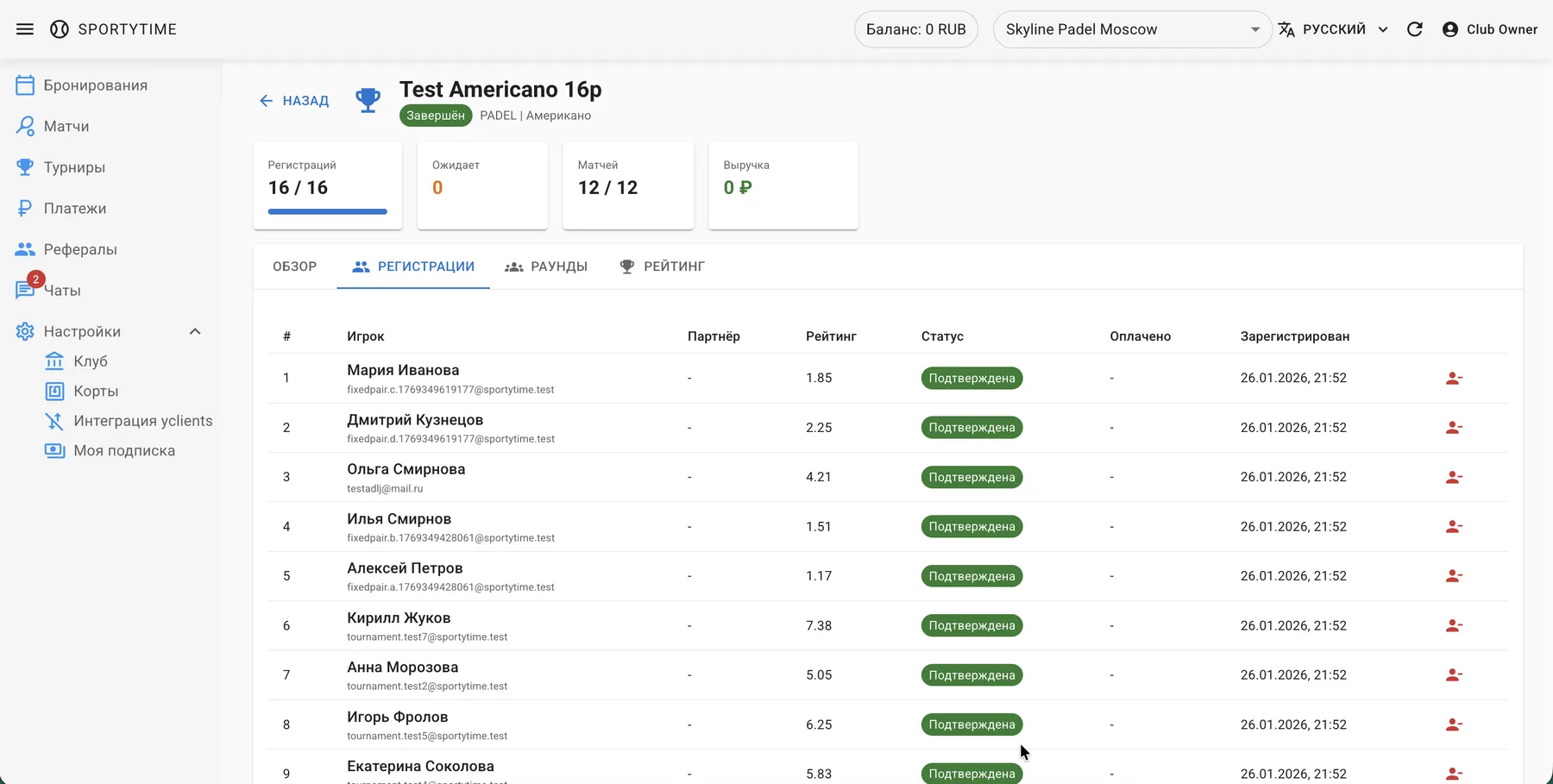Click the Выручка stat card
1553x784 pixels.
(x=783, y=185)
